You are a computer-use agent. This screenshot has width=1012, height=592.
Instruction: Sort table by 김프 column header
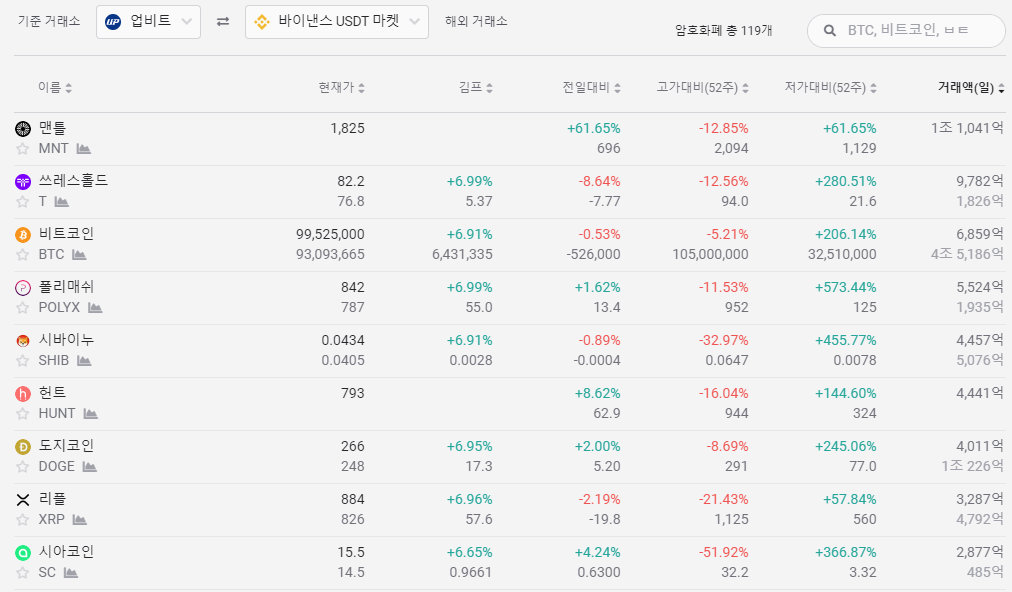coord(475,88)
